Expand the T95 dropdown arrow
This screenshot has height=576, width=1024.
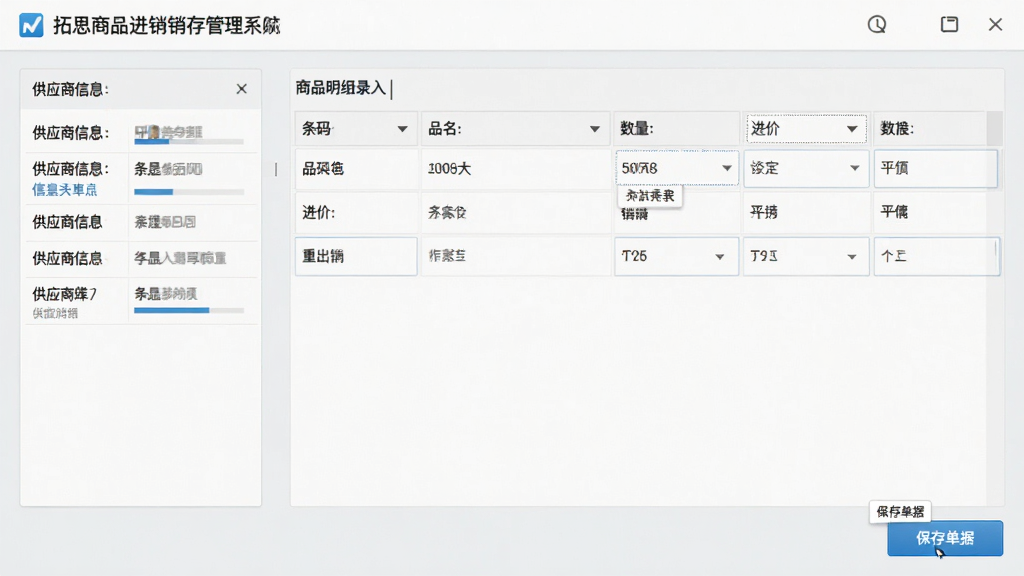(852, 257)
